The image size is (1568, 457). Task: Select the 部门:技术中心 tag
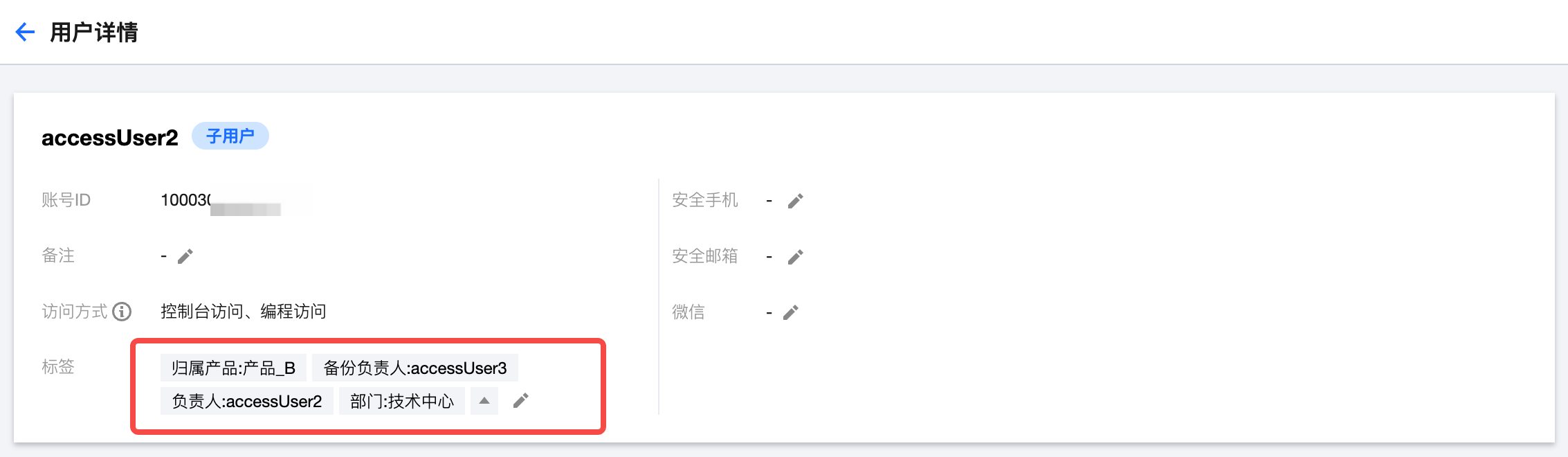point(401,402)
